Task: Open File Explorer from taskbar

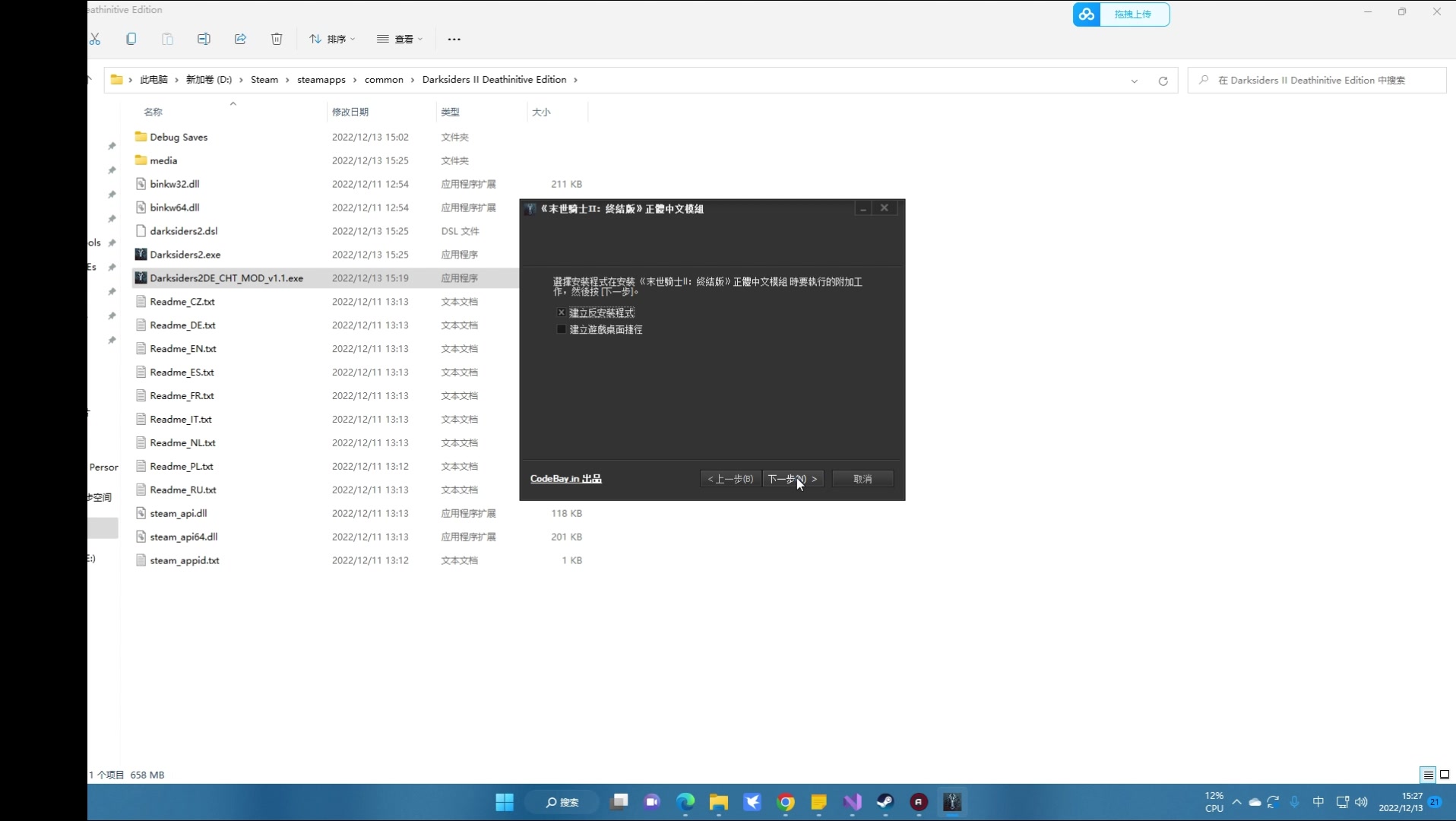Action: [719, 802]
